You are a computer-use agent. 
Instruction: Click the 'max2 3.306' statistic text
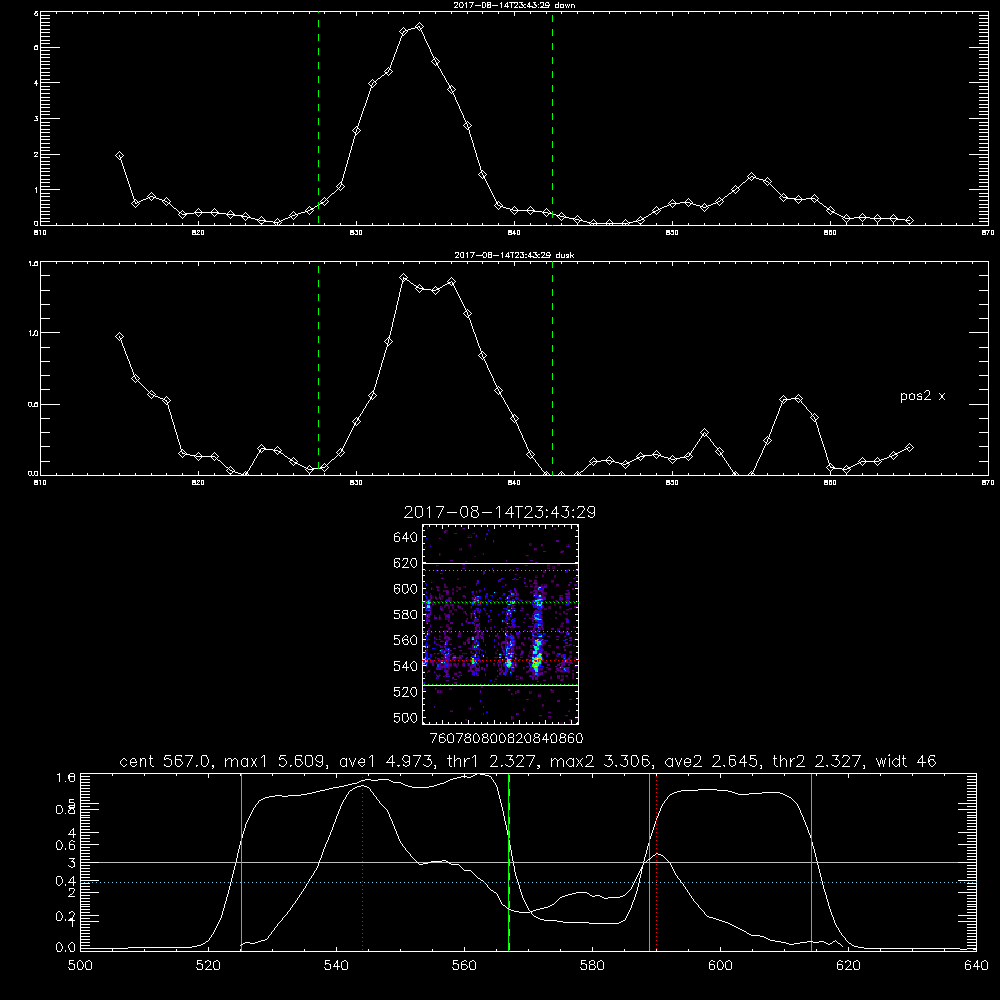tap(601, 761)
